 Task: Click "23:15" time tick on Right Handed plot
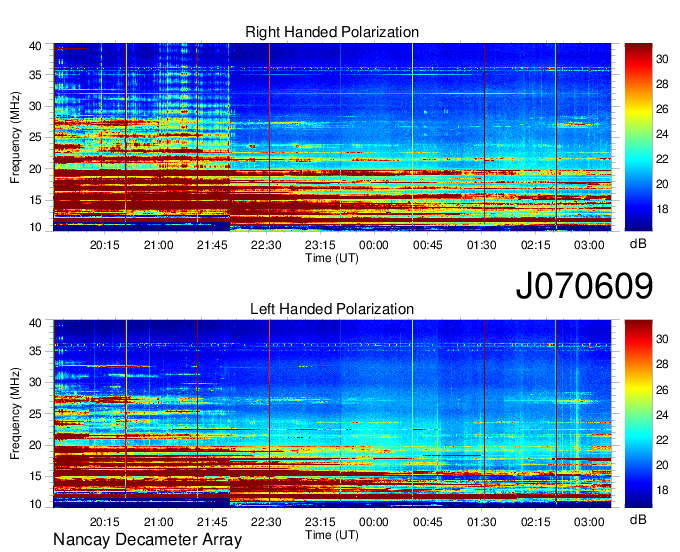(x=320, y=245)
